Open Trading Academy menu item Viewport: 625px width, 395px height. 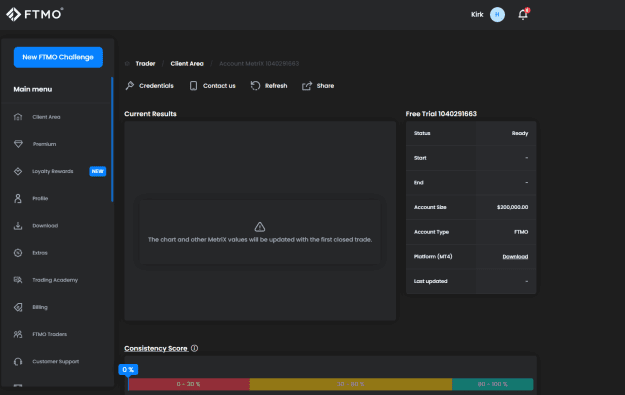tap(55, 280)
